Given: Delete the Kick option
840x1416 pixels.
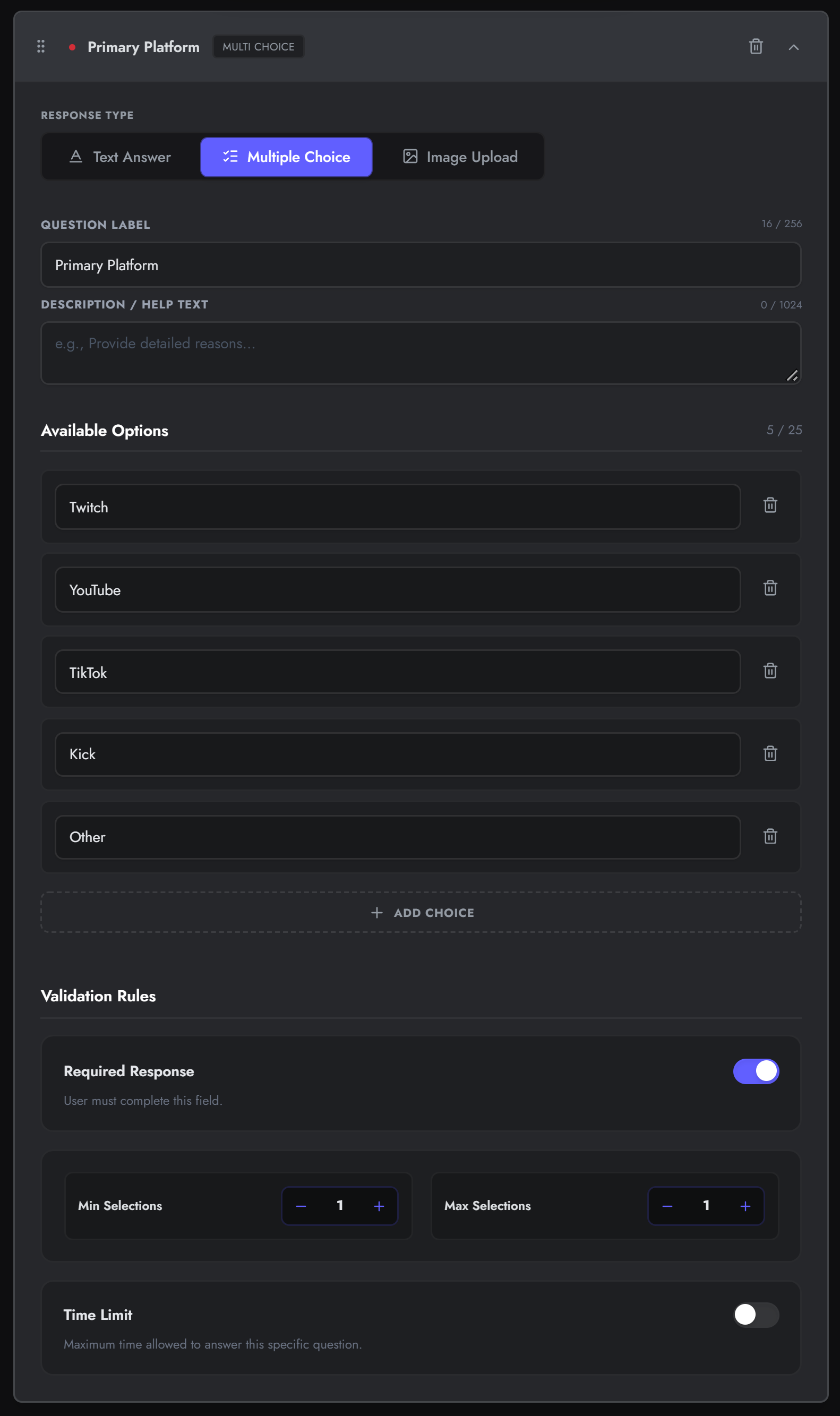Looking at the screenshot, I should pos(770,753).
